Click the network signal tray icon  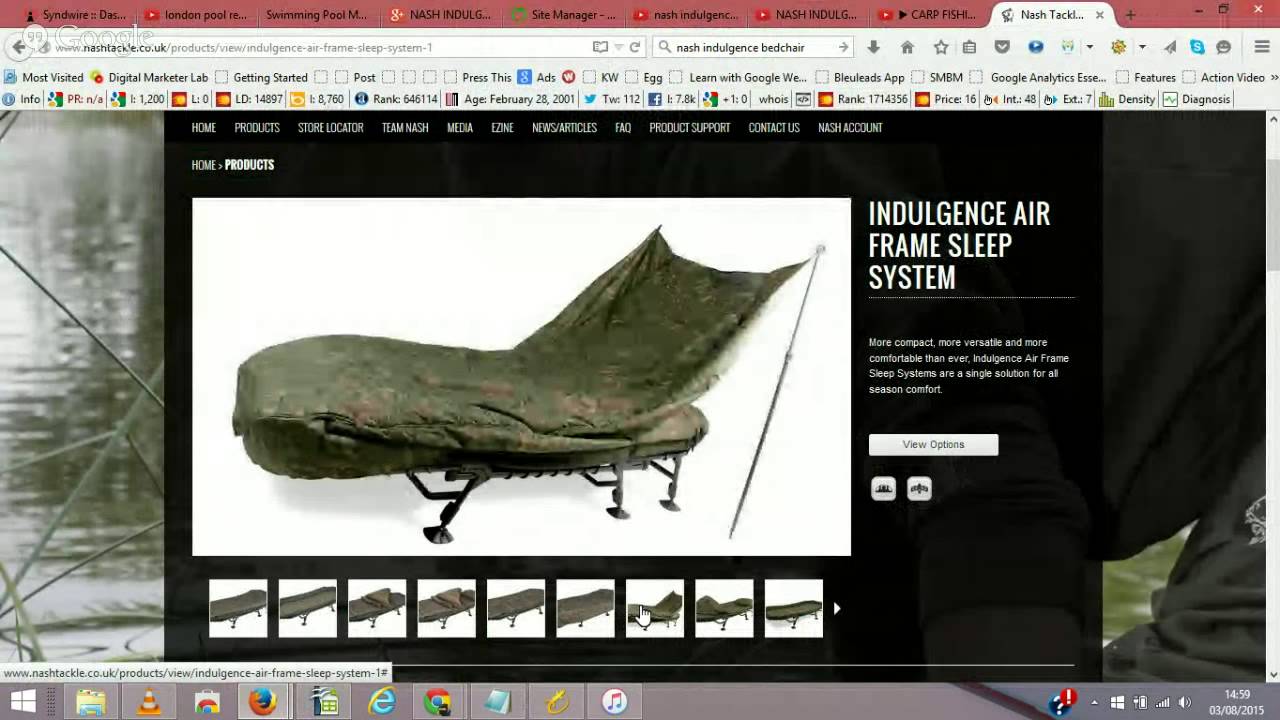tap(1162, 702)
